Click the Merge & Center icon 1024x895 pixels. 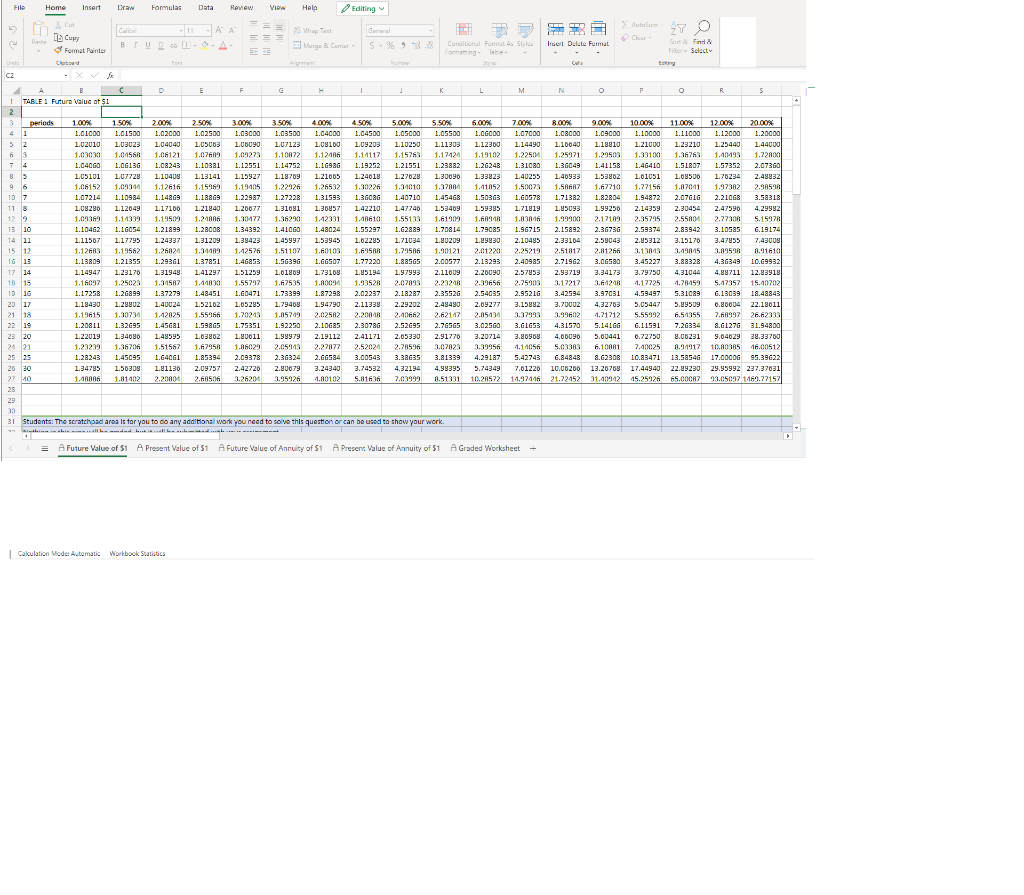(x=296, y=45)
